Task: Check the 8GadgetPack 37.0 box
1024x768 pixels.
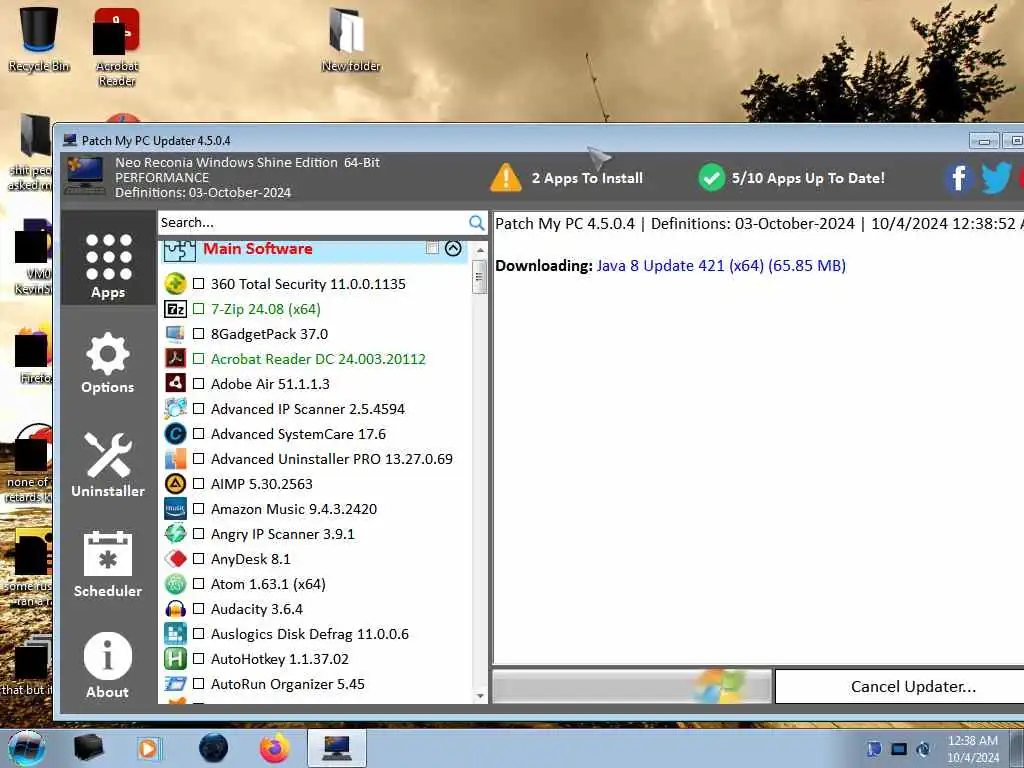Action: pyautogui.click(x=199, y=334)
